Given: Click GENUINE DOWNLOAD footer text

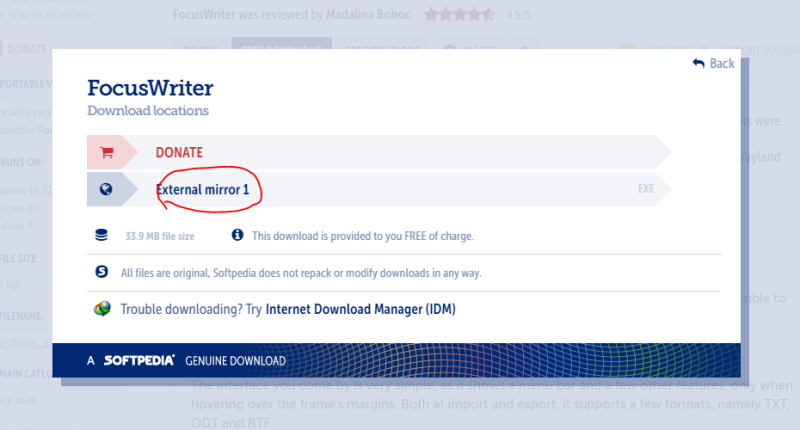Looking at the screenshot, I should pyautogui.click(x=235, y=361).
